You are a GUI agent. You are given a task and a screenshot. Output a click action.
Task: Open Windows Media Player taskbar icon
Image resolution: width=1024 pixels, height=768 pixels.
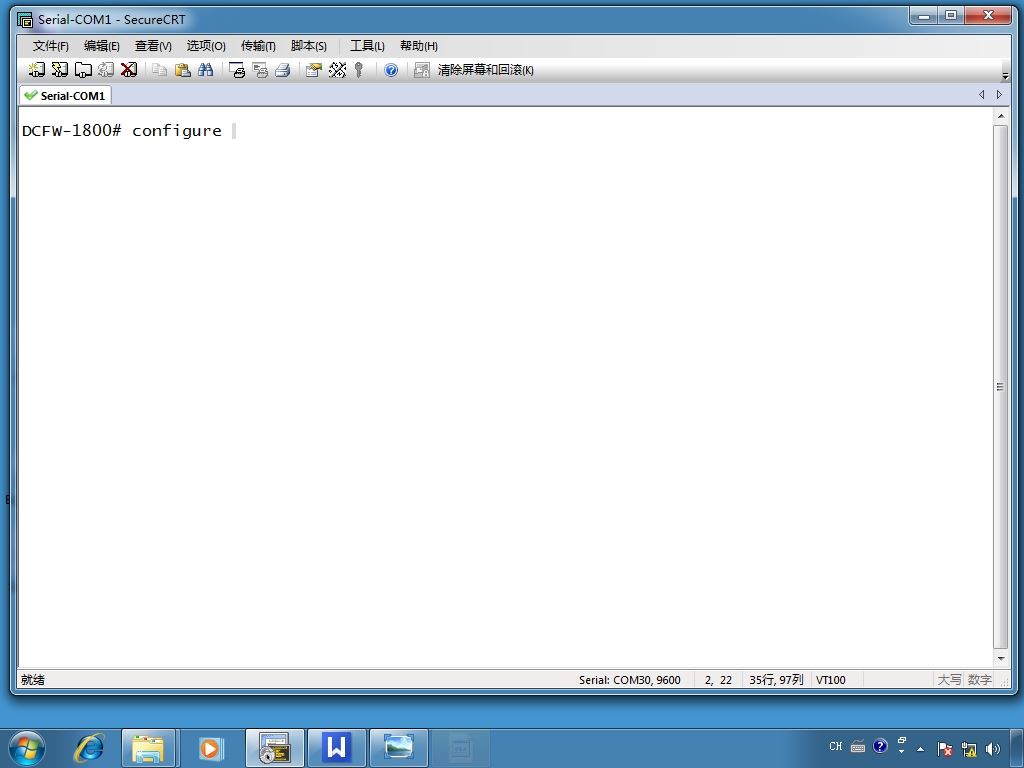(x=210, y=748)
